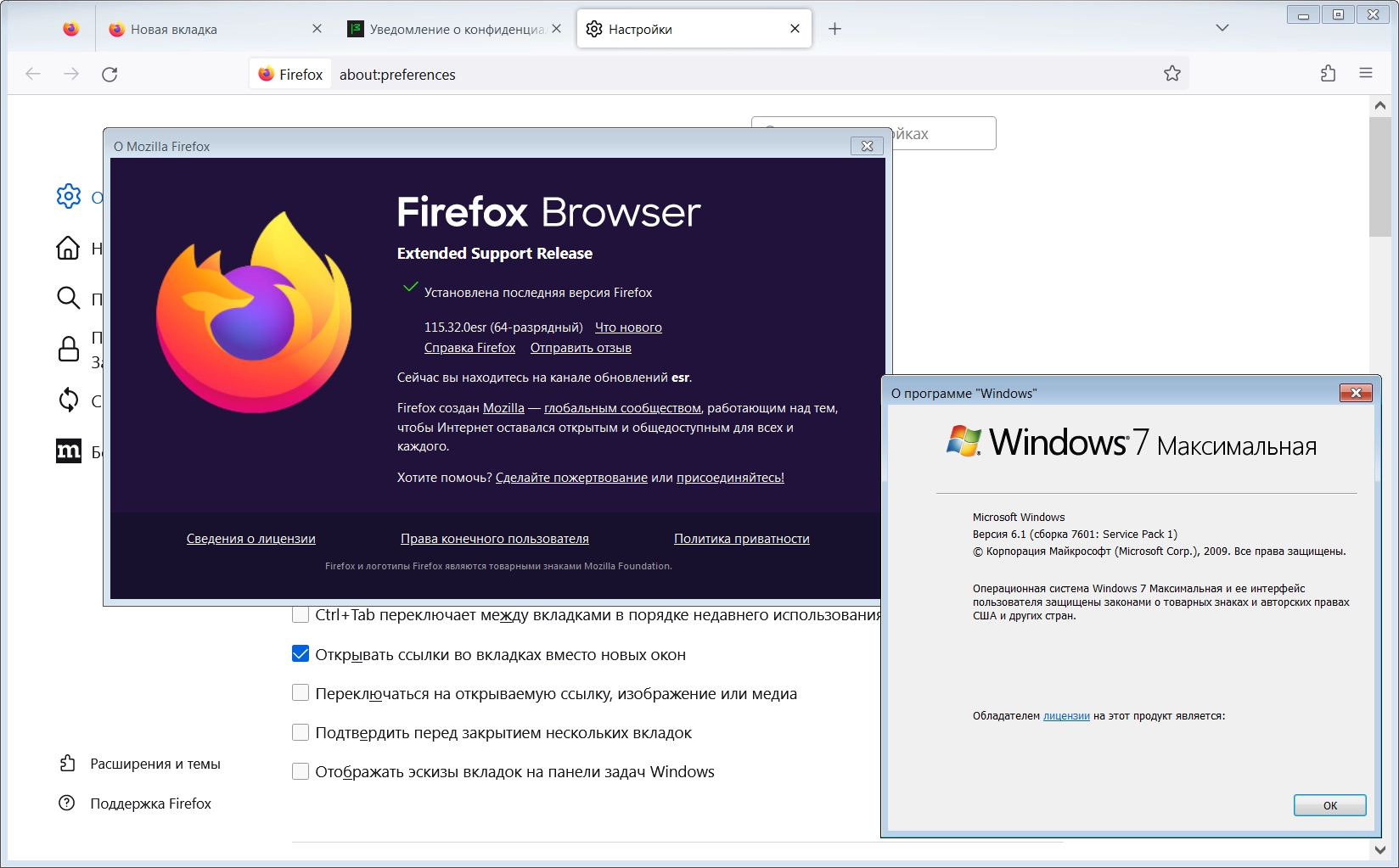
Task: Open the Search settings magnifier icon
Action: pos(68,298)
